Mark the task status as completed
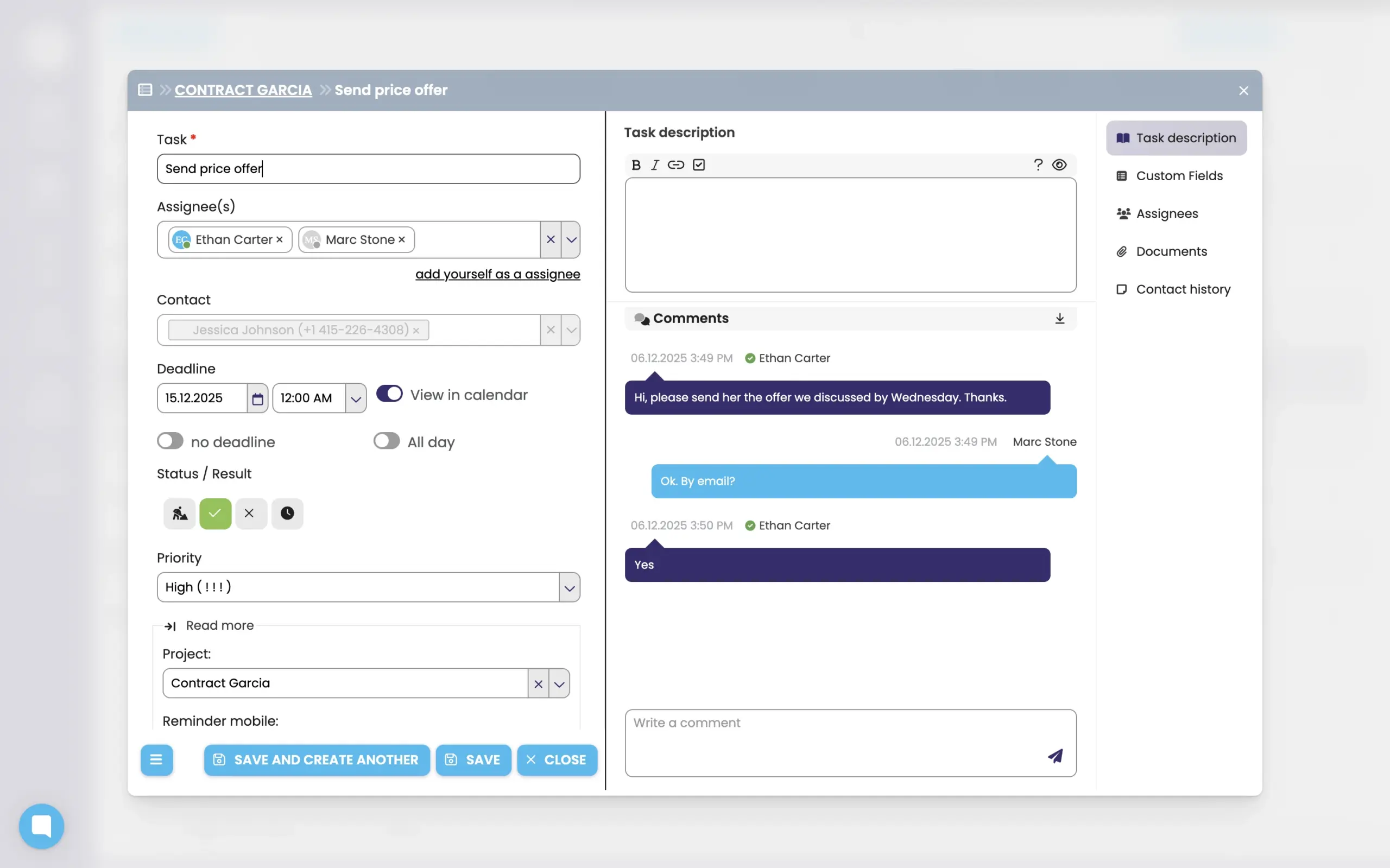Image resolution: width=1390 pixels, height=868 pixels. pyautogui.click(x=216, y=513)
